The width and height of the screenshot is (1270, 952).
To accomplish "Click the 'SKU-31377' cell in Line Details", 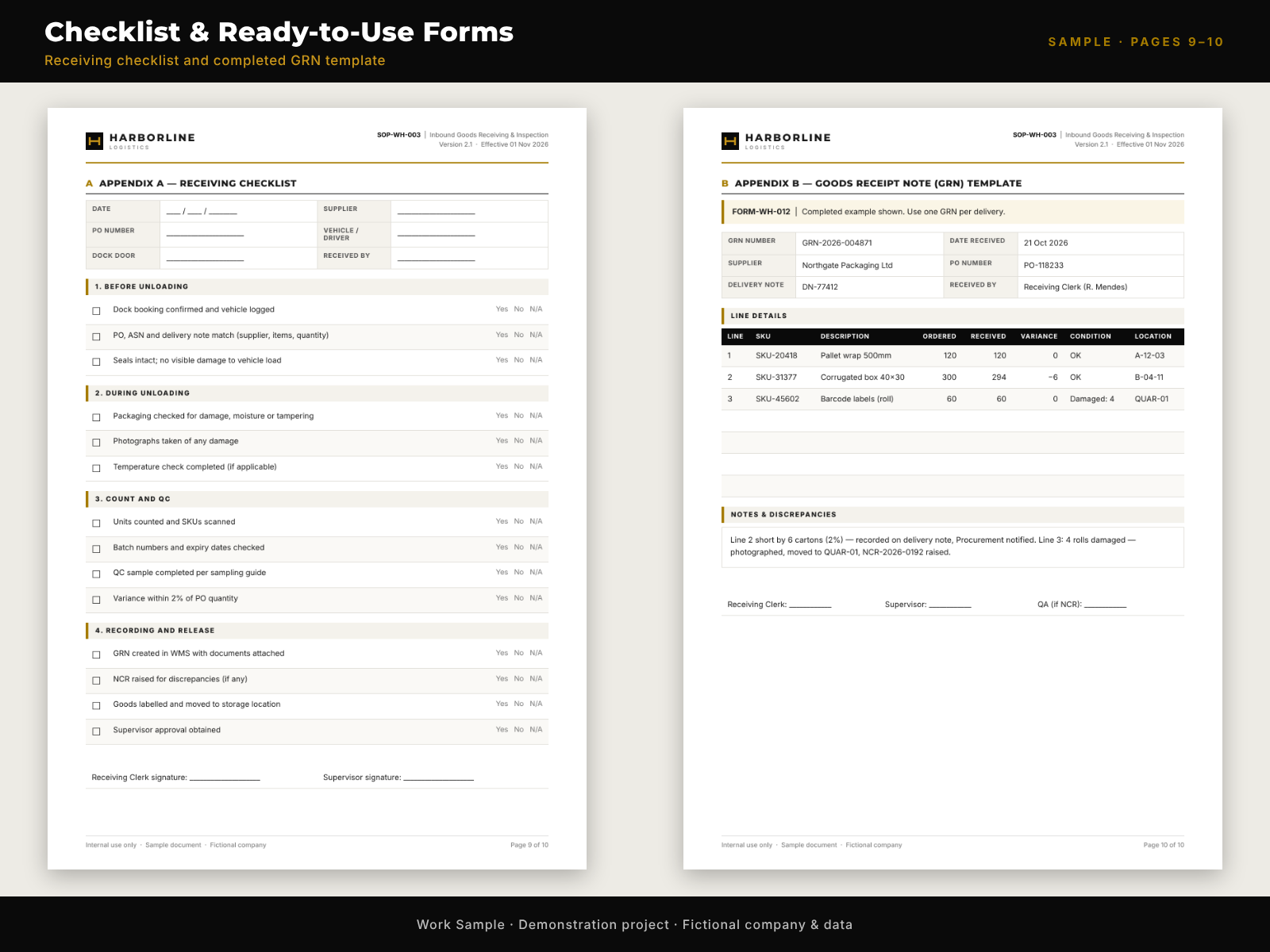I will coord(776,378).
